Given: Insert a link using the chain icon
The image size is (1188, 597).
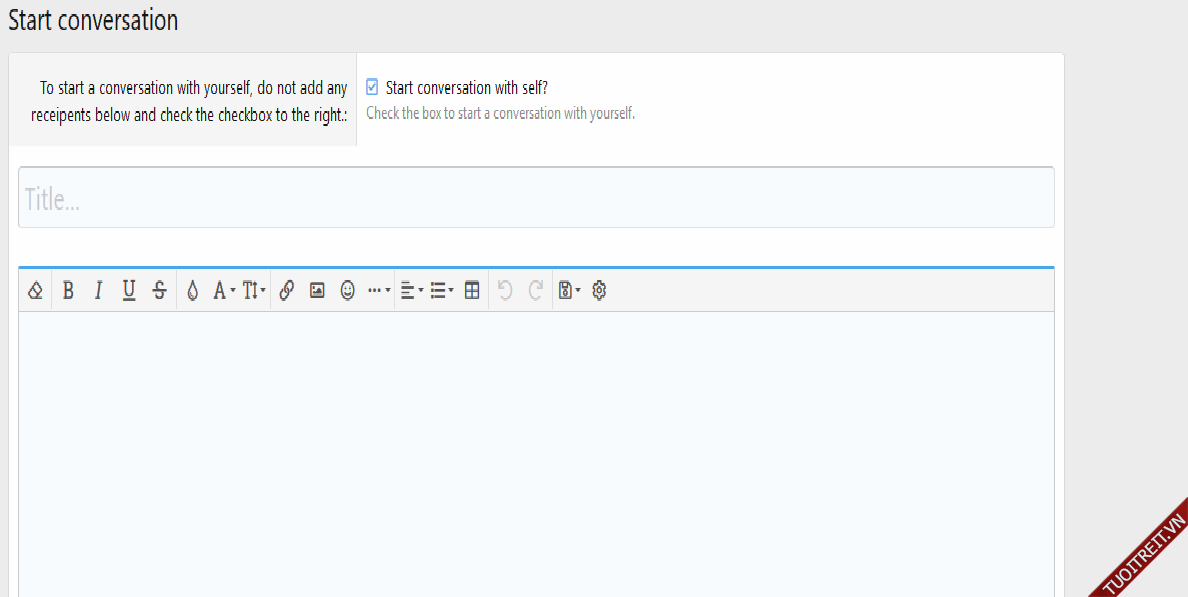Looking at the screenshot, I should 287,291.
